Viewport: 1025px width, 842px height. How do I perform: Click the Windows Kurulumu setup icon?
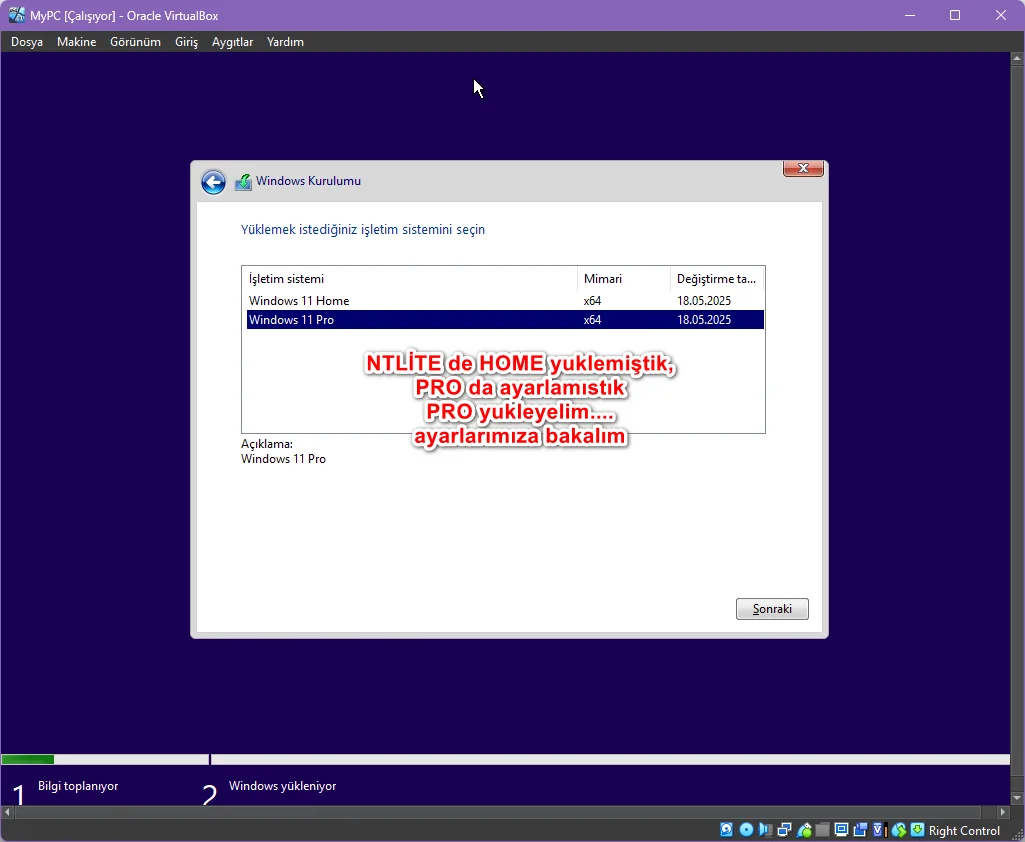[x=243, y=182]
